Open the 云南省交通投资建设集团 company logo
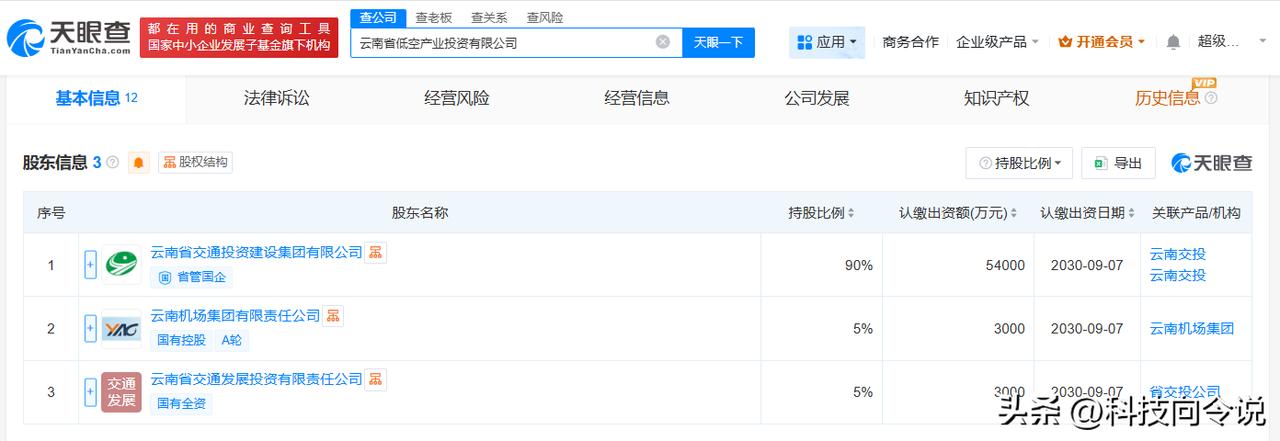The height and width of the screenshot is (441, 1280). click(121, 265)
